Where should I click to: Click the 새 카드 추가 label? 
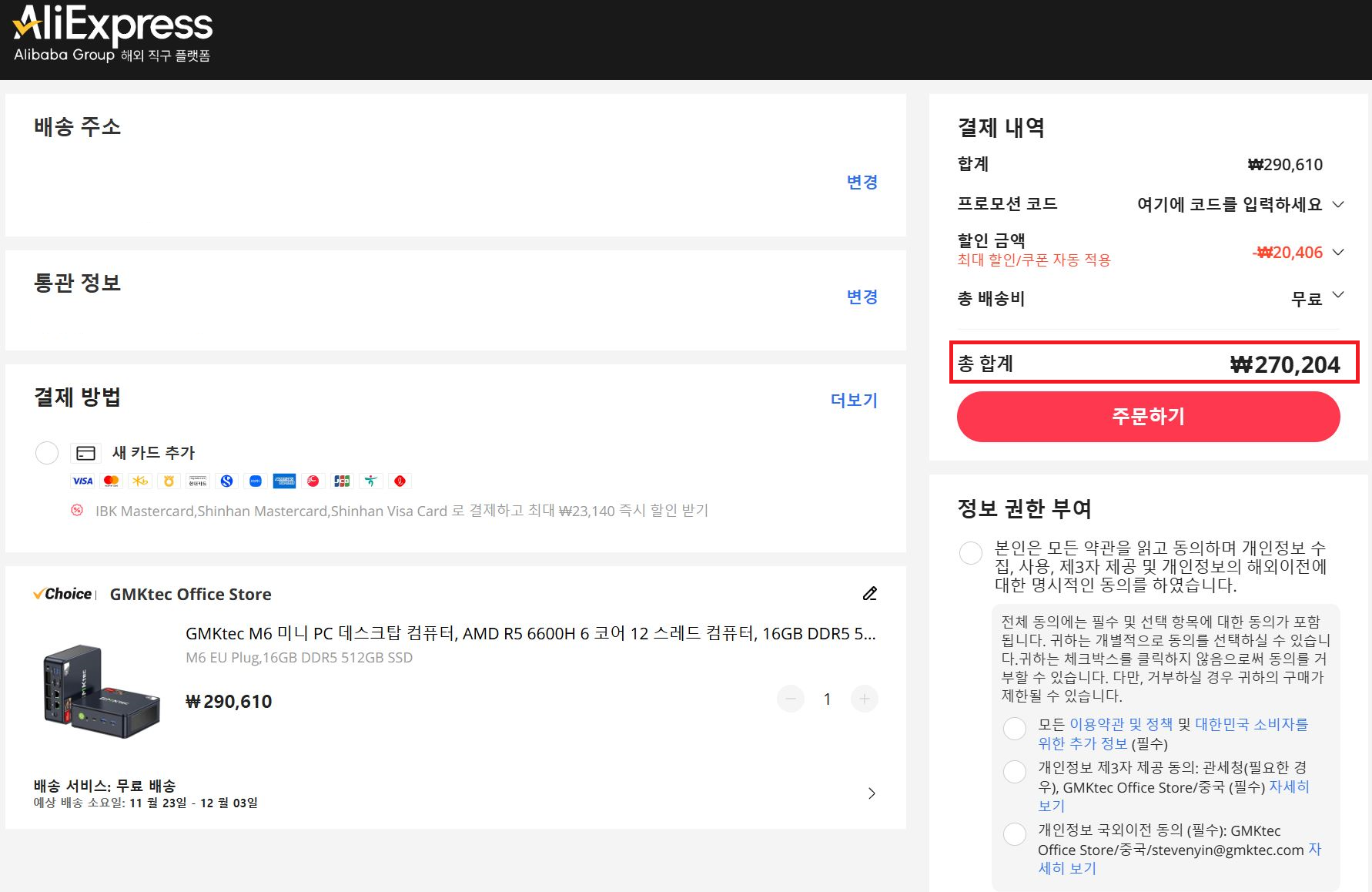click(x=153, y=453)
